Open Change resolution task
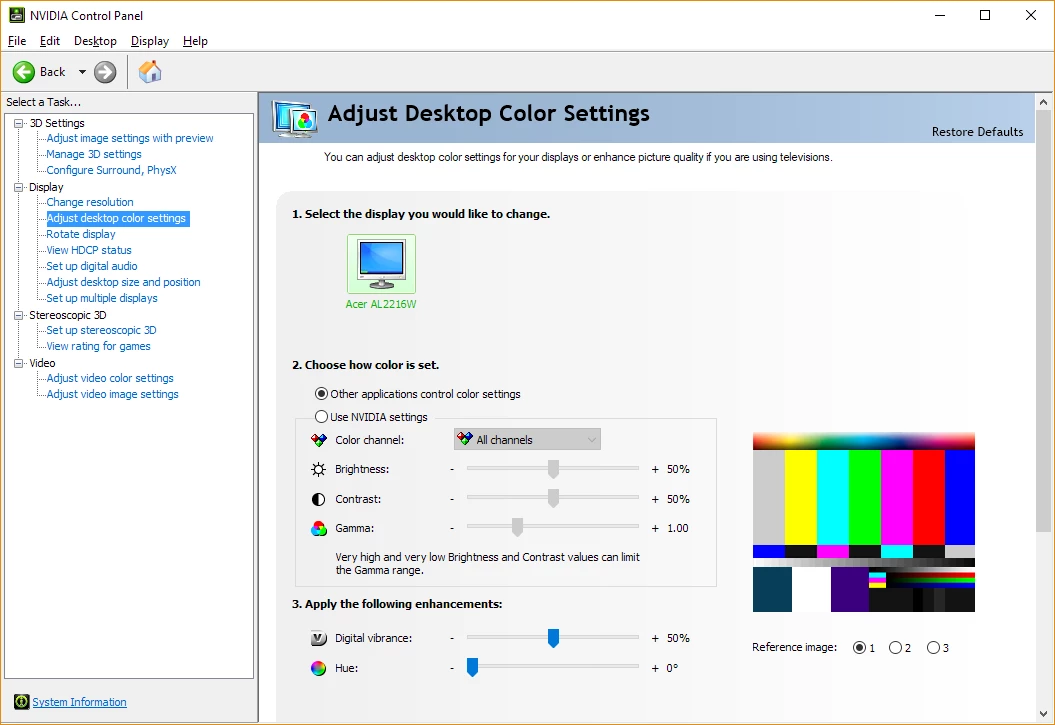Viewport: 1055px width, 725px height. coord(89,202)
